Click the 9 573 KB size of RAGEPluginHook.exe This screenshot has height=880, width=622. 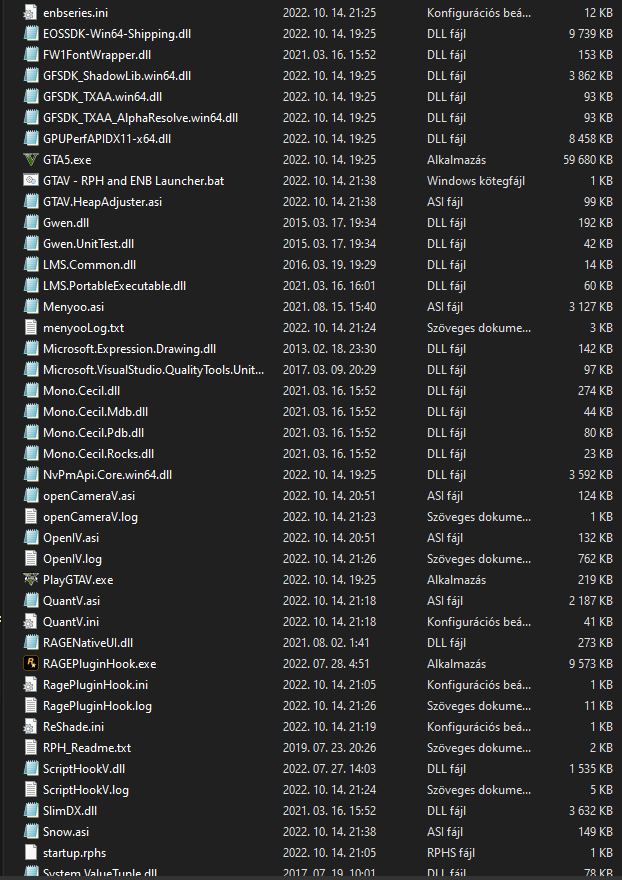(591, 664)
